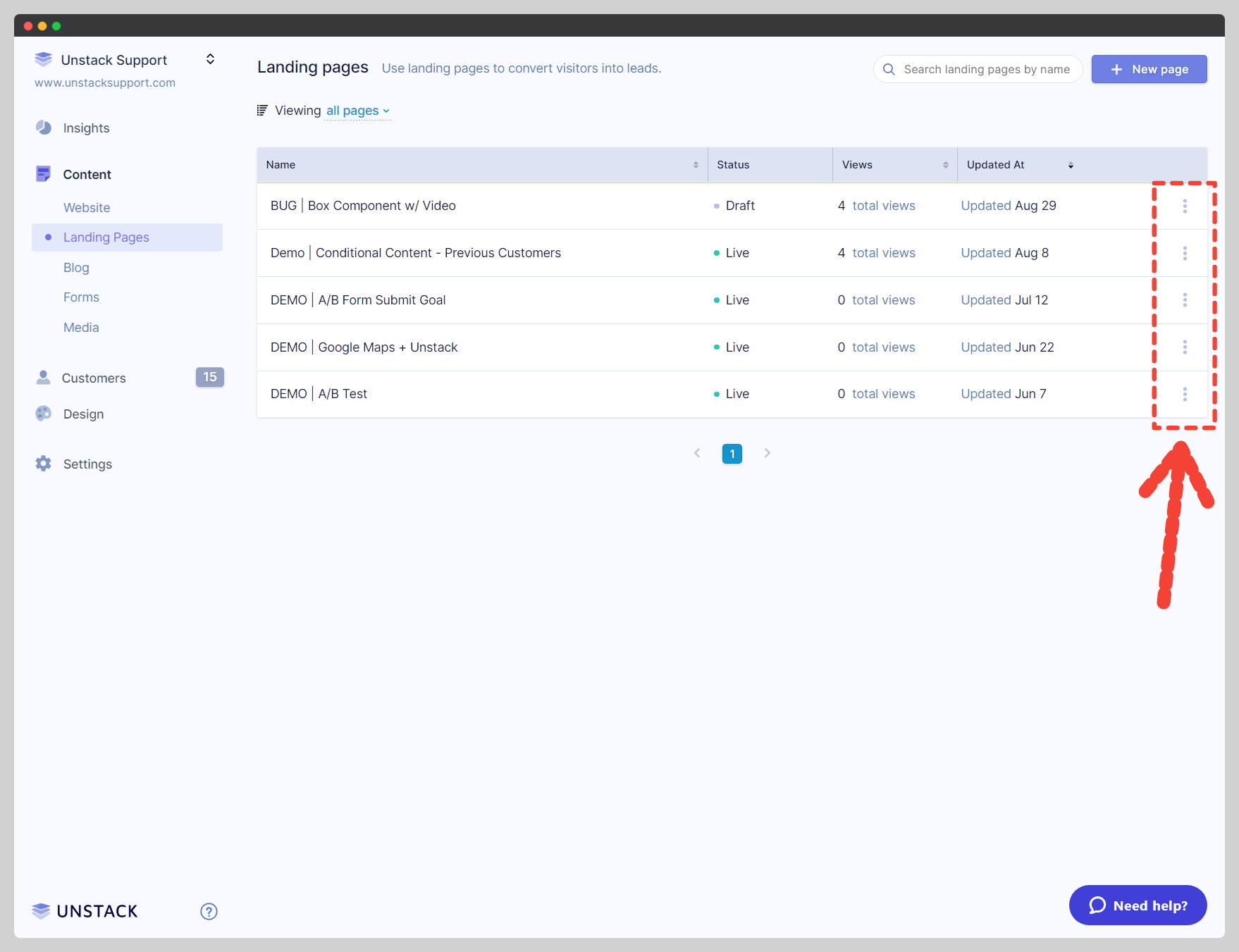The height and width of the screenshot is (952, 1239).
Task: Sort the table by Name column
Action: click(696, 165)
